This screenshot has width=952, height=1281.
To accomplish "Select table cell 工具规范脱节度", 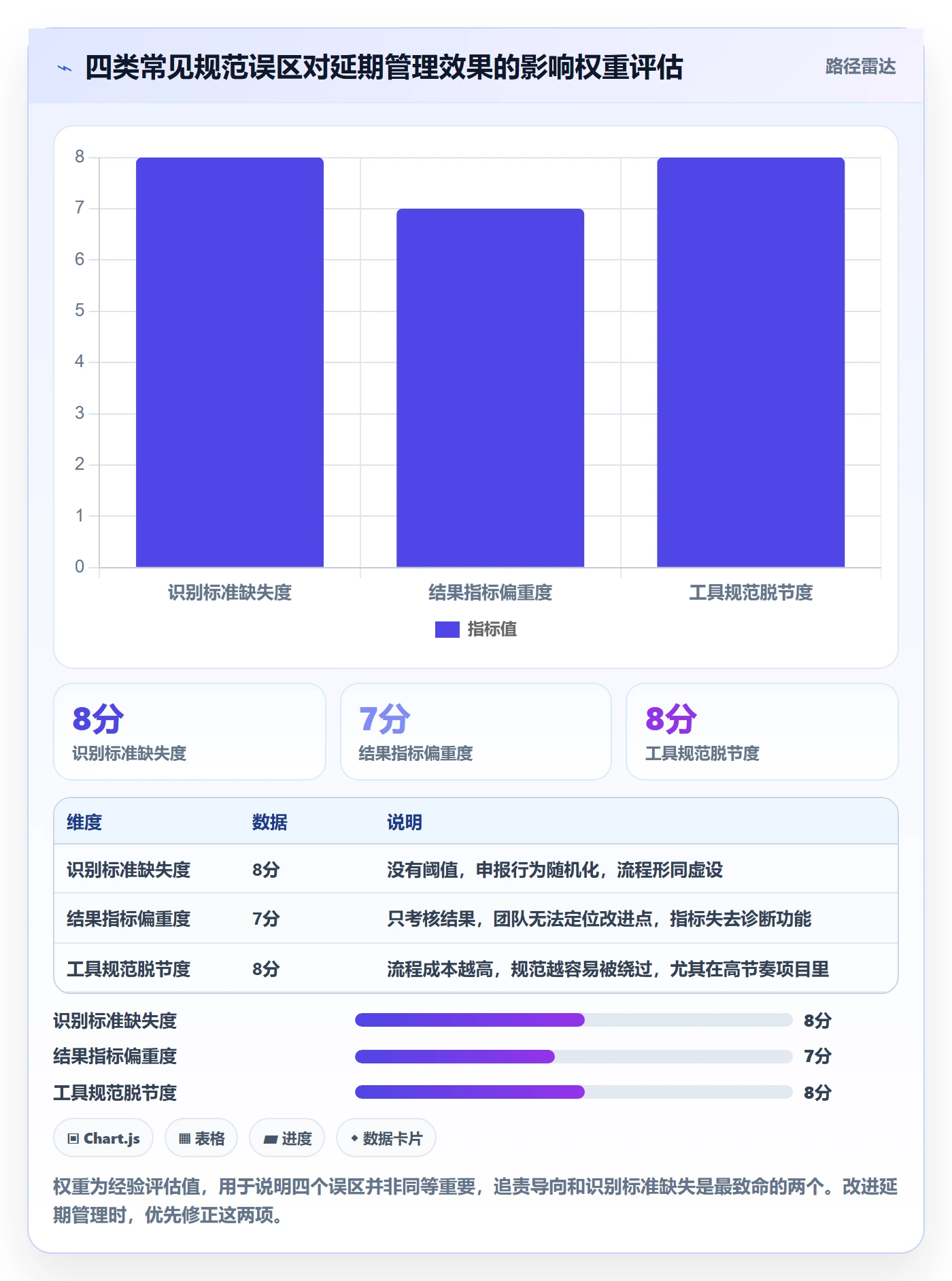I will [x=129, y=969].
